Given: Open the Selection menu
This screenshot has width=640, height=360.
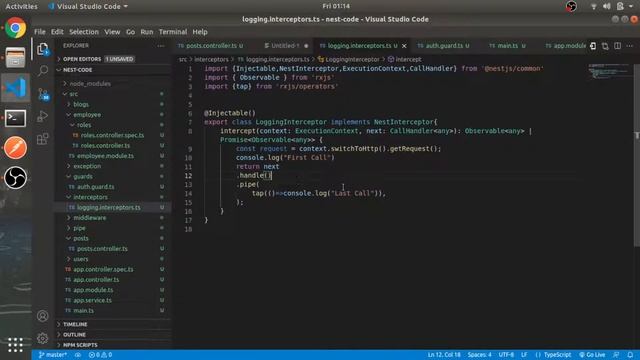Looking at the screenshot, I should point(84,31).
